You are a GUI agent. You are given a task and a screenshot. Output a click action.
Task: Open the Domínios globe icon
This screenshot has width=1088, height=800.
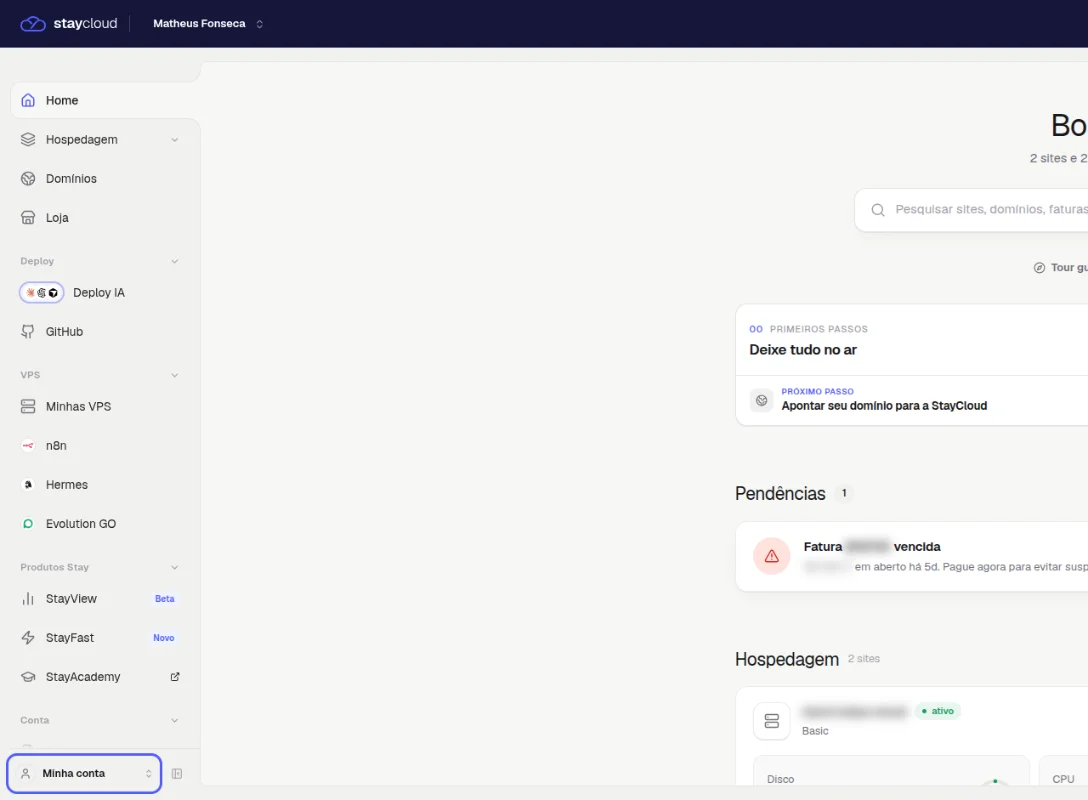click(28, 178)
